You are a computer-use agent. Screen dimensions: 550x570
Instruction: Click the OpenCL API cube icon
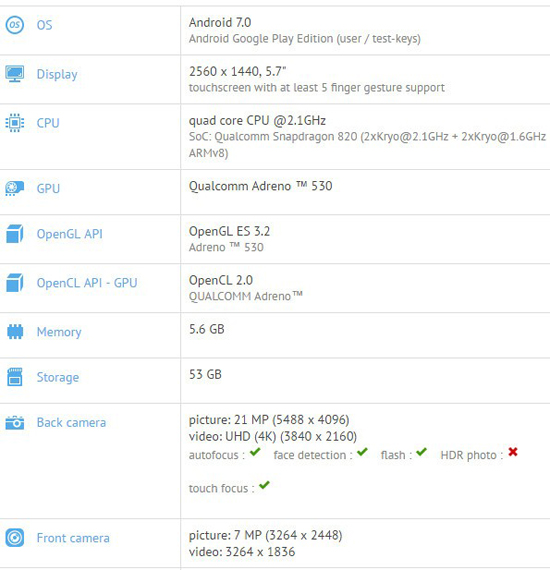pos(15,283)
